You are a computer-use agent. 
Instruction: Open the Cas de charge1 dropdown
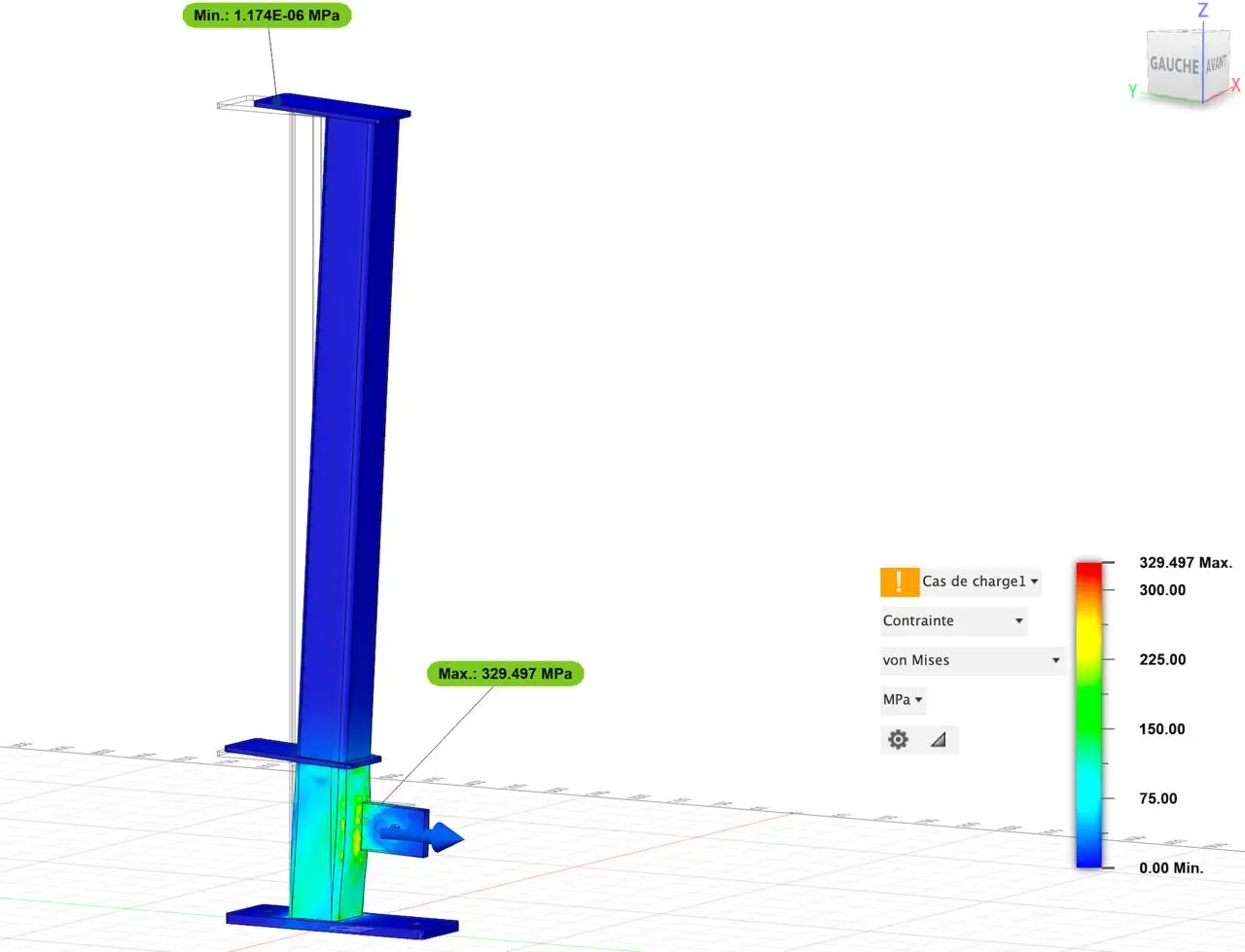pos(980,582)
